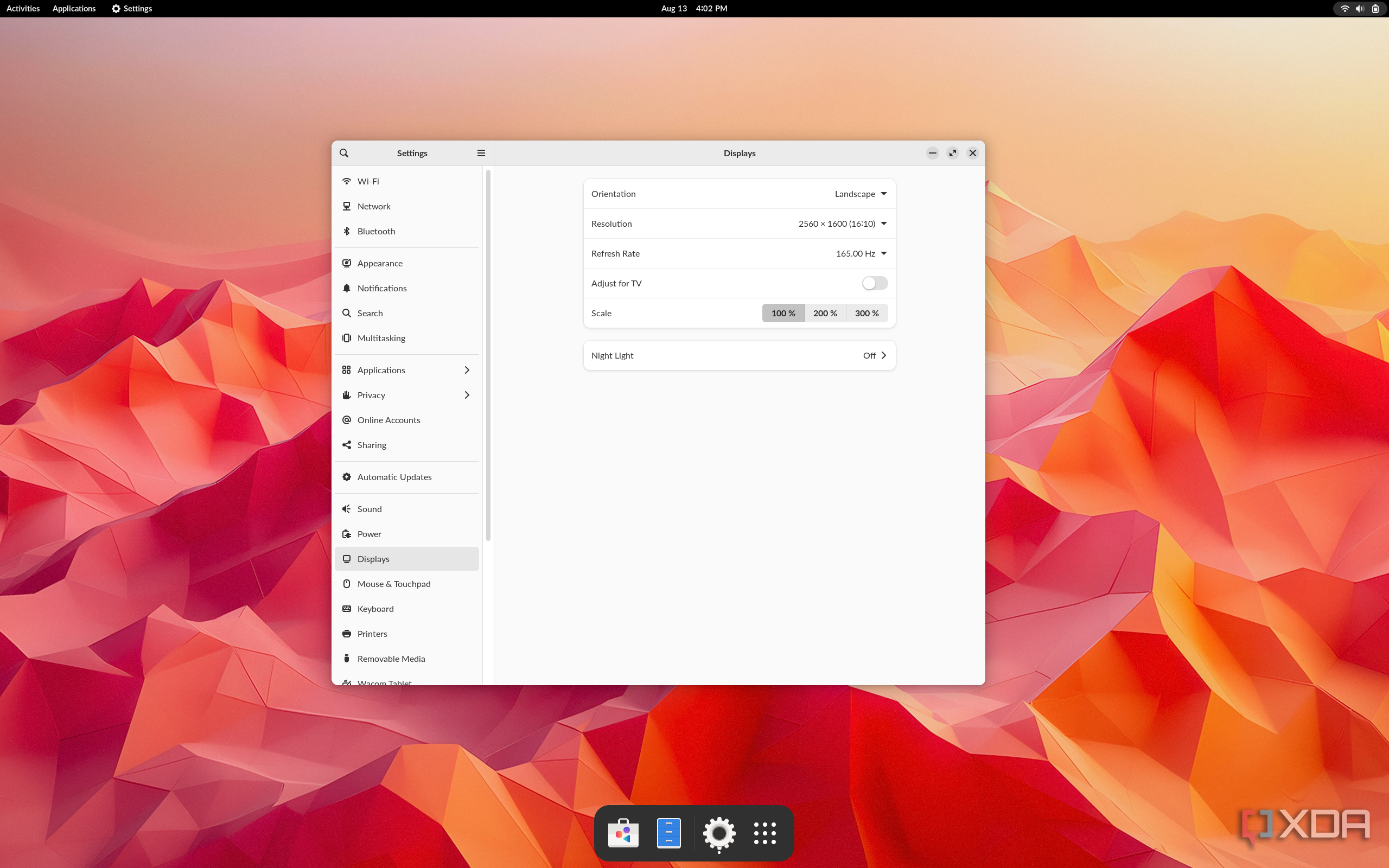
Task: Click the Notifications bell icon
Action: pyautogui.click(x=347, y=288)
